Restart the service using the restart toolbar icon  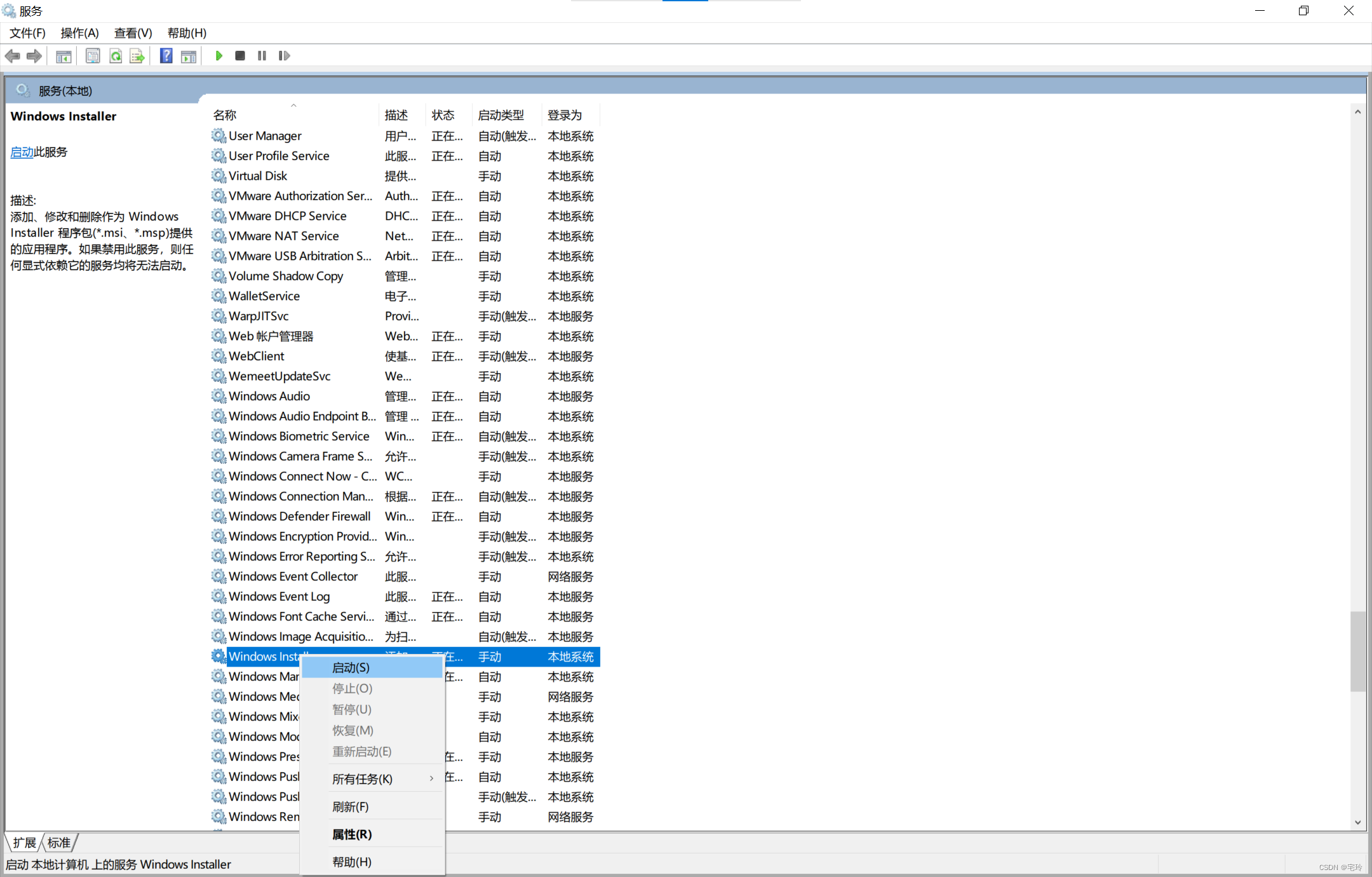coord(284,56)
